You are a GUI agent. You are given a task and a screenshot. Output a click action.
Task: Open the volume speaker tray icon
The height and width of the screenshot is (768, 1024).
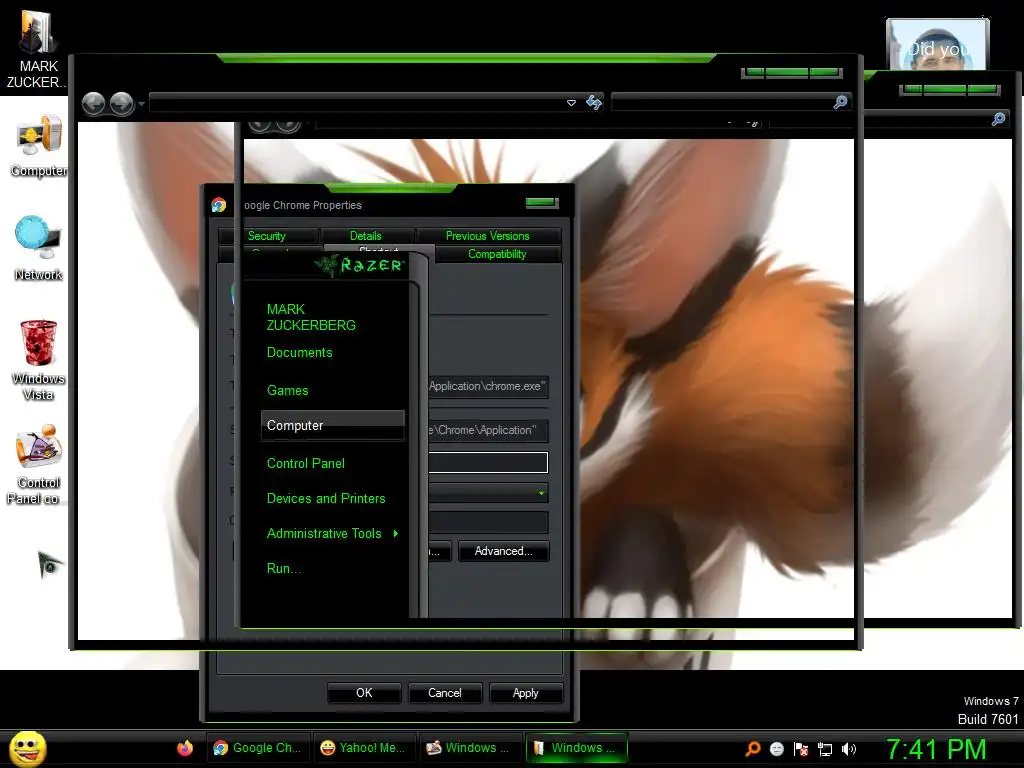849,749
